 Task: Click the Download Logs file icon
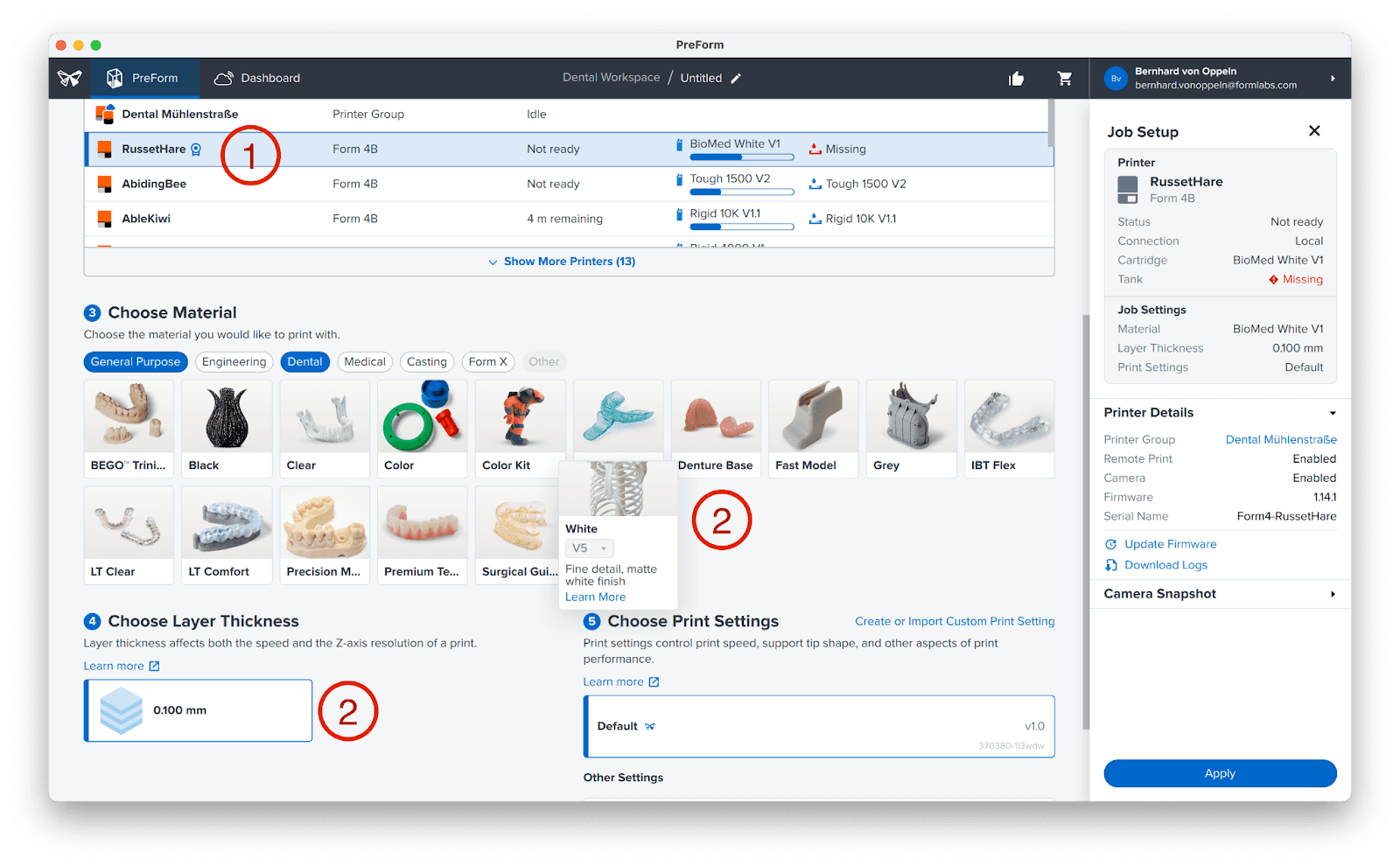tap(1110, 565)
